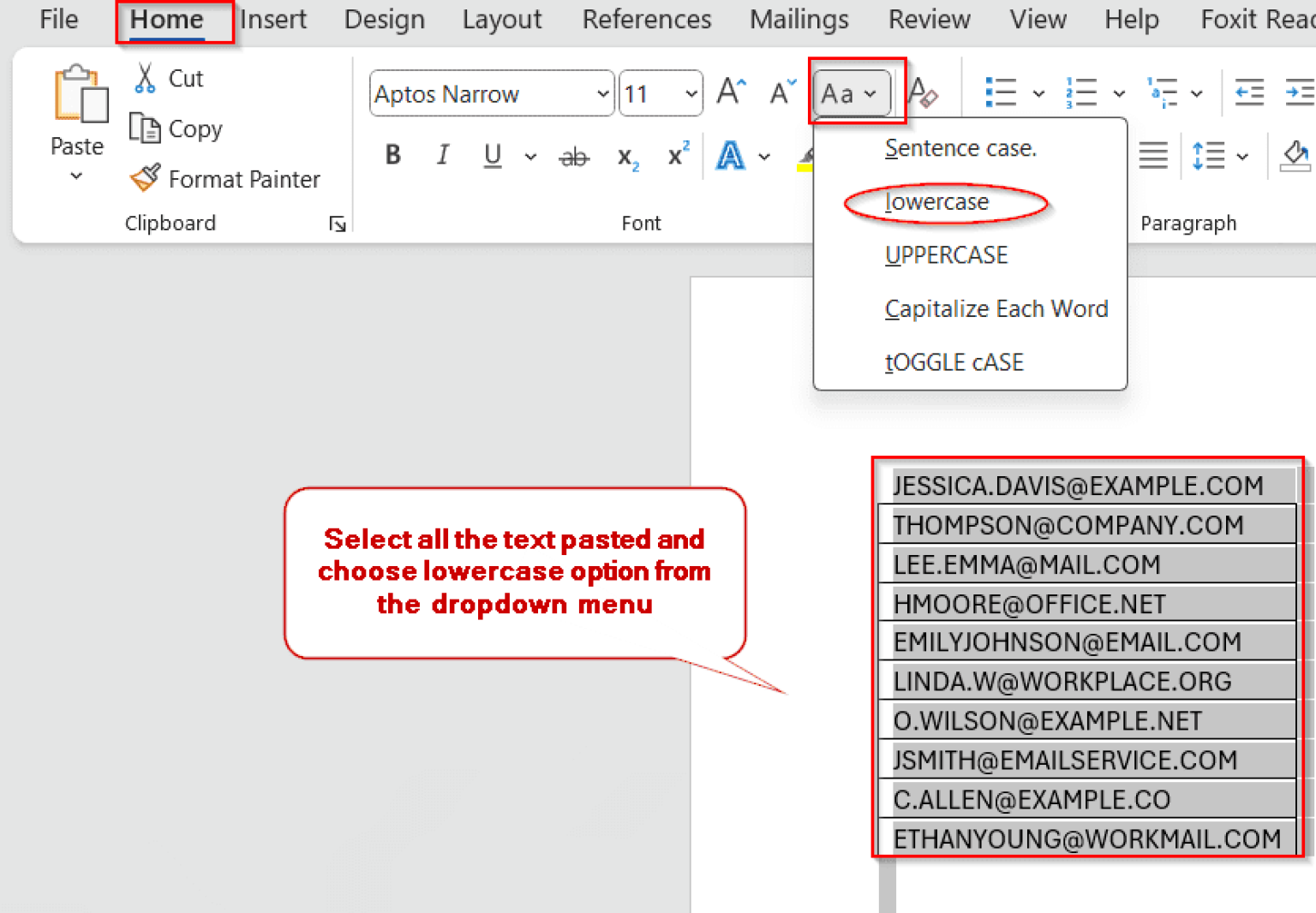Screen dimensions: 1316x913
Task: Open the Mailings tab
Action: pyautogui.click(x=799, y=19)
